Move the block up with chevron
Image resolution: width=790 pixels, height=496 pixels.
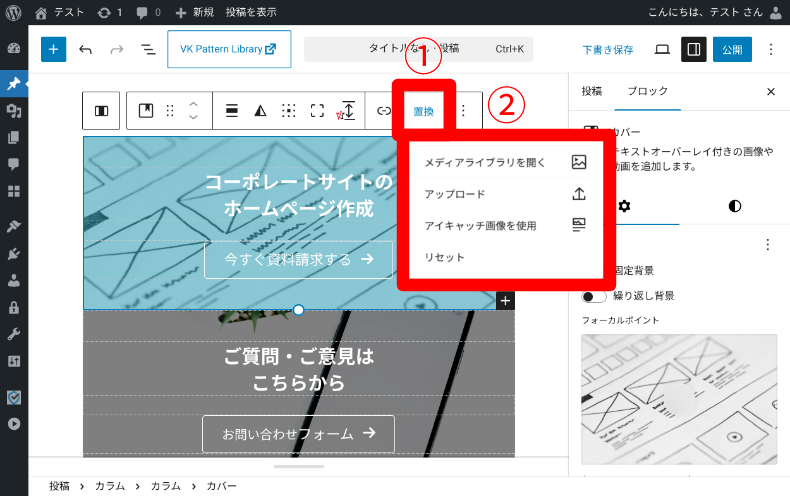point(193,104)
